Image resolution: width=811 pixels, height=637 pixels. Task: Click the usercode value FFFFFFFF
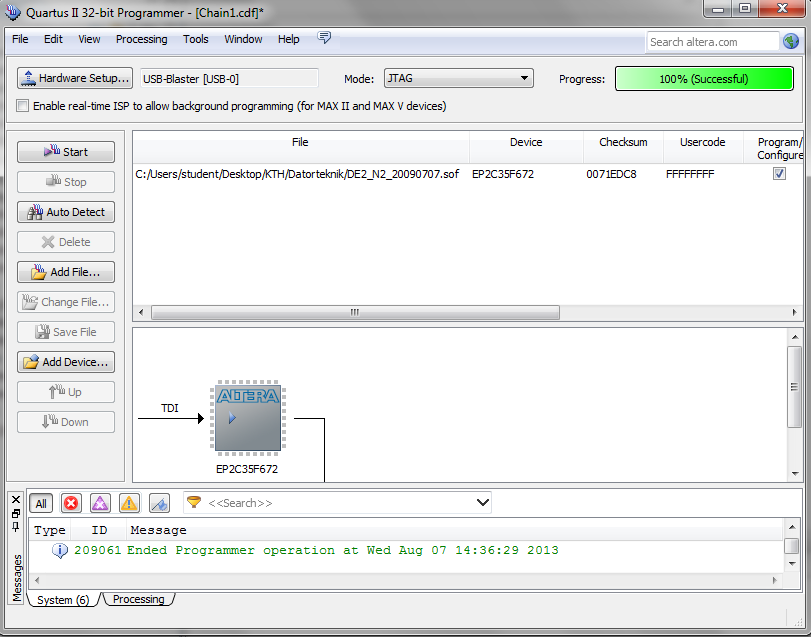tap(690, 174)
